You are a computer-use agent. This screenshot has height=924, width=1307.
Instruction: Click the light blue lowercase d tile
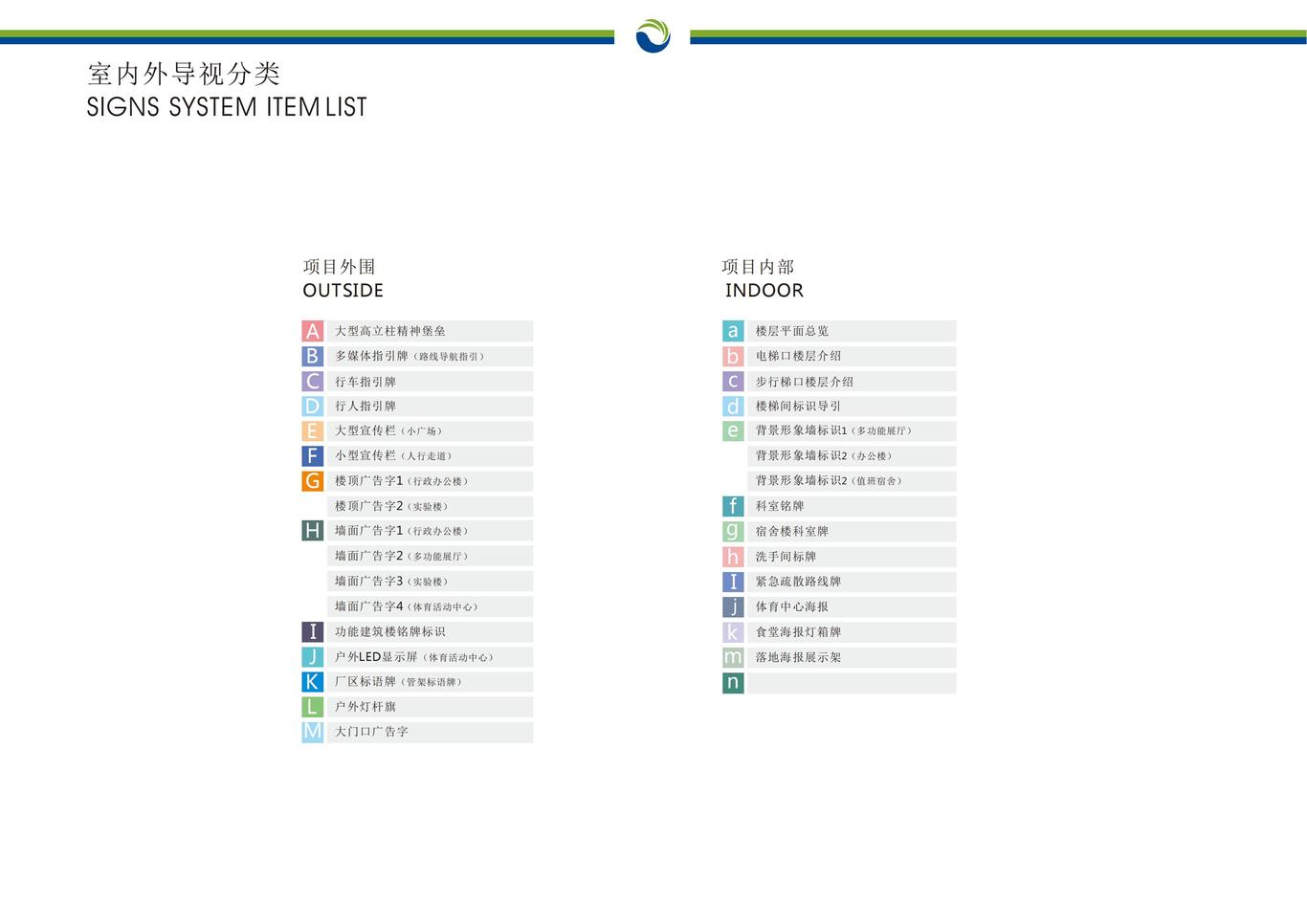tap(733, 406)
